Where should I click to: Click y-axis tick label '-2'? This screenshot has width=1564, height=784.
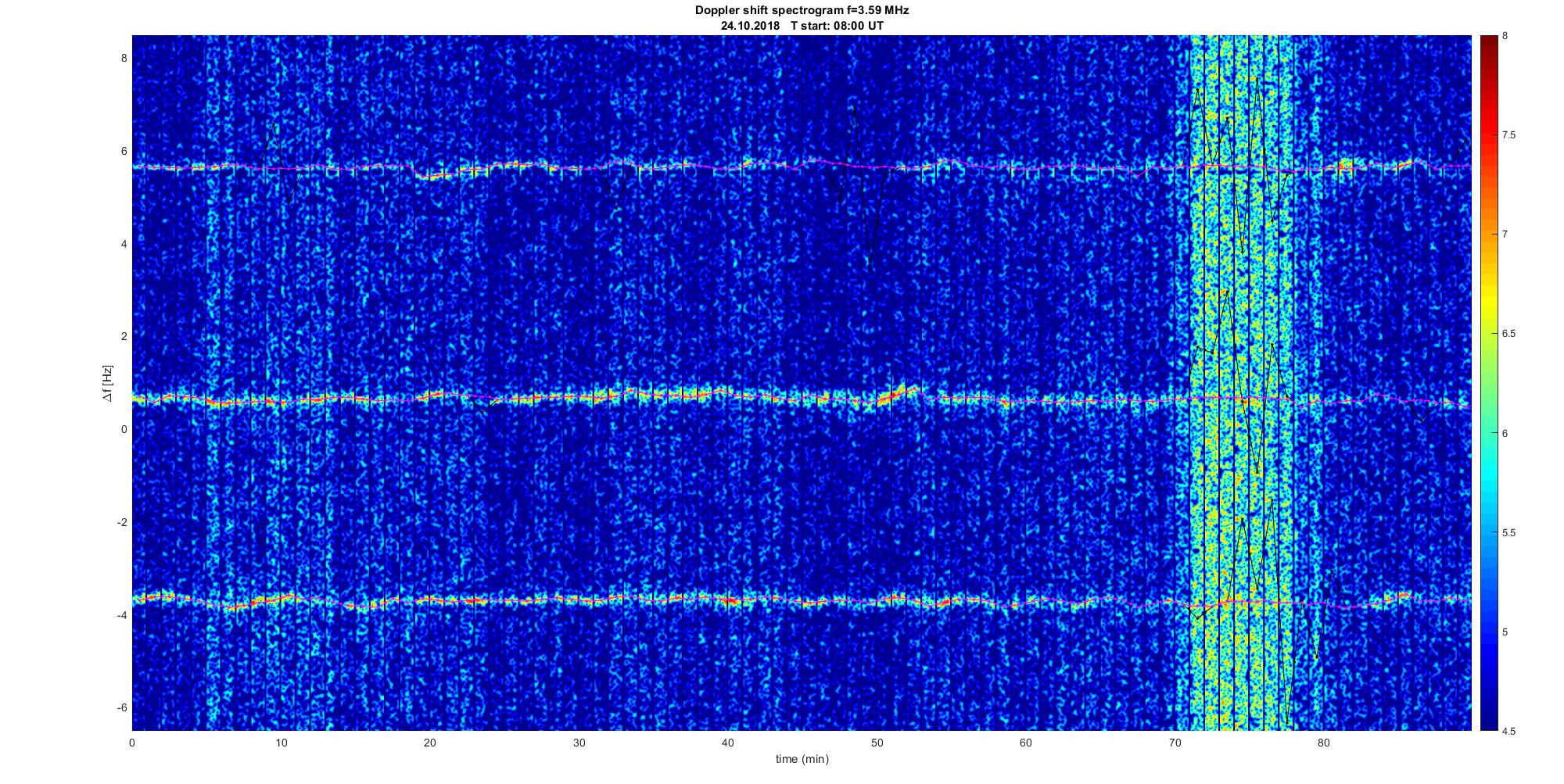121,522
